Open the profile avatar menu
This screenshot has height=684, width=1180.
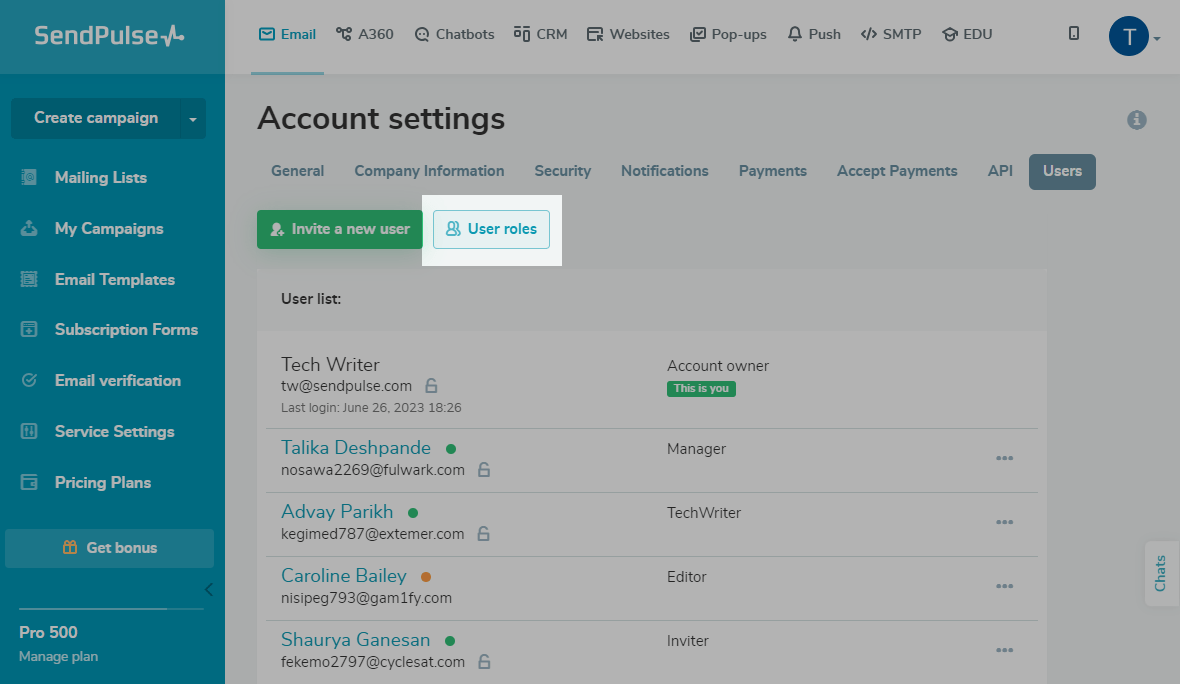coord(1130,37)
